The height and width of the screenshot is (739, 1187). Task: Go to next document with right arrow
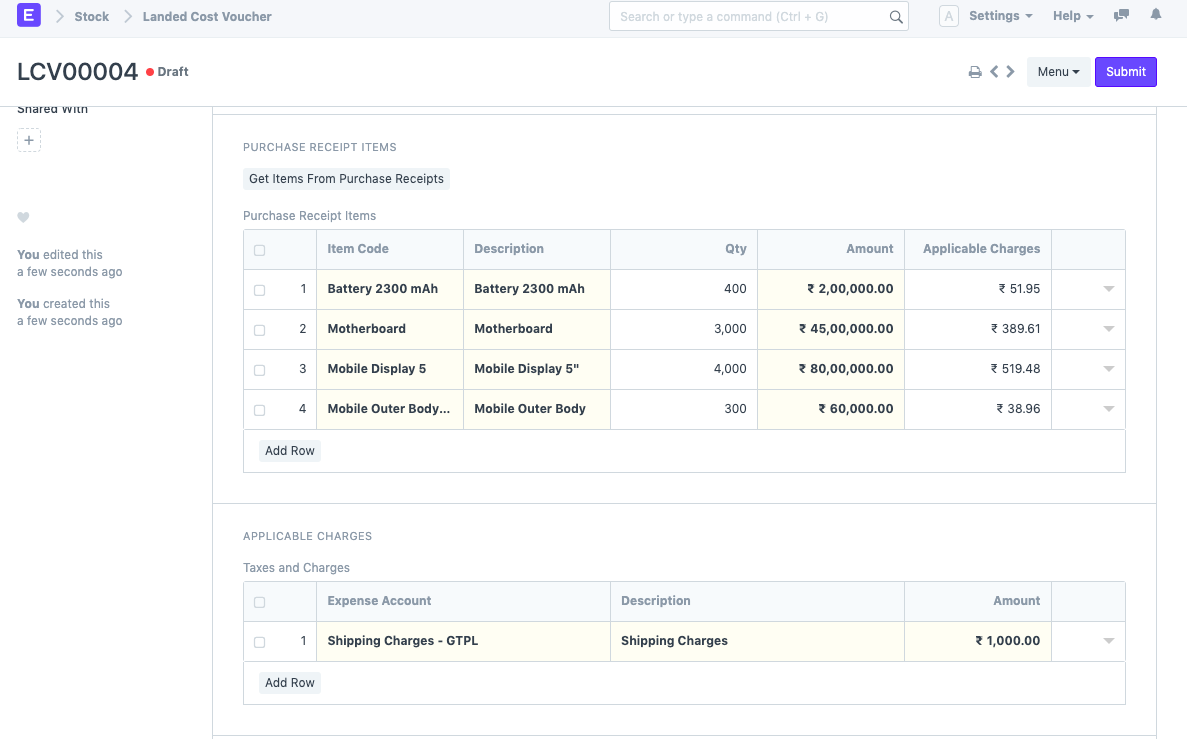click(x=1011, y=72)
